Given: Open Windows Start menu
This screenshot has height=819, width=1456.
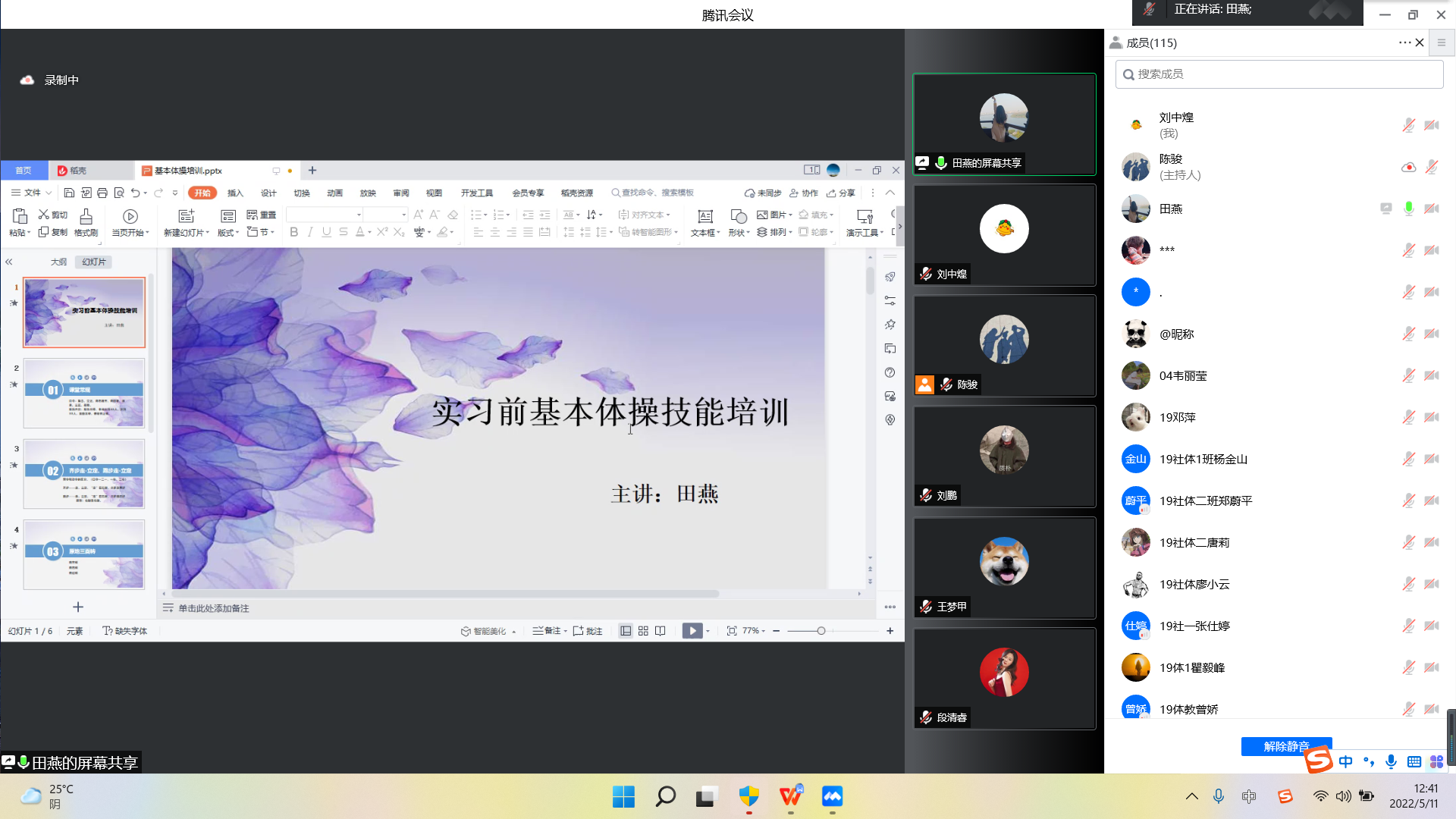Looking at the screenshot, I should pyautogui.click(x=623, y=796).
